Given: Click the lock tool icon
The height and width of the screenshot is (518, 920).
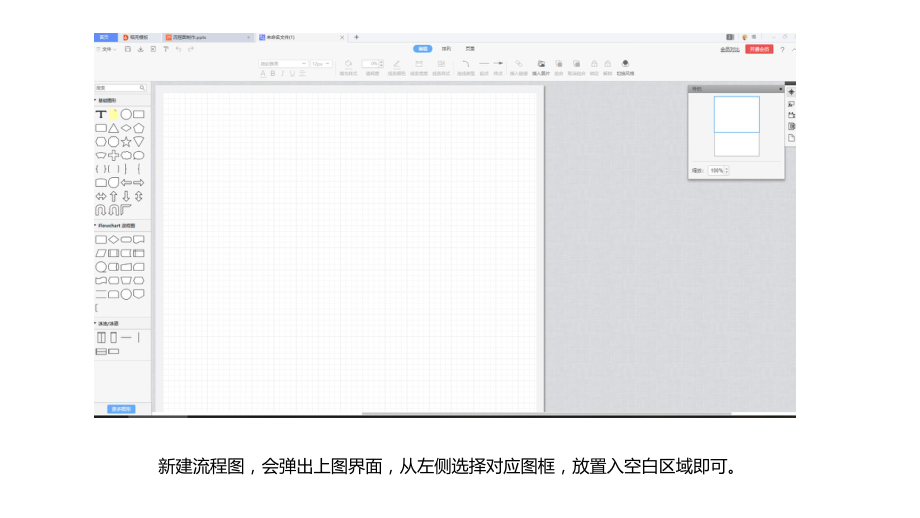Looking at the screenshot, I should click(x=594, y=67).
